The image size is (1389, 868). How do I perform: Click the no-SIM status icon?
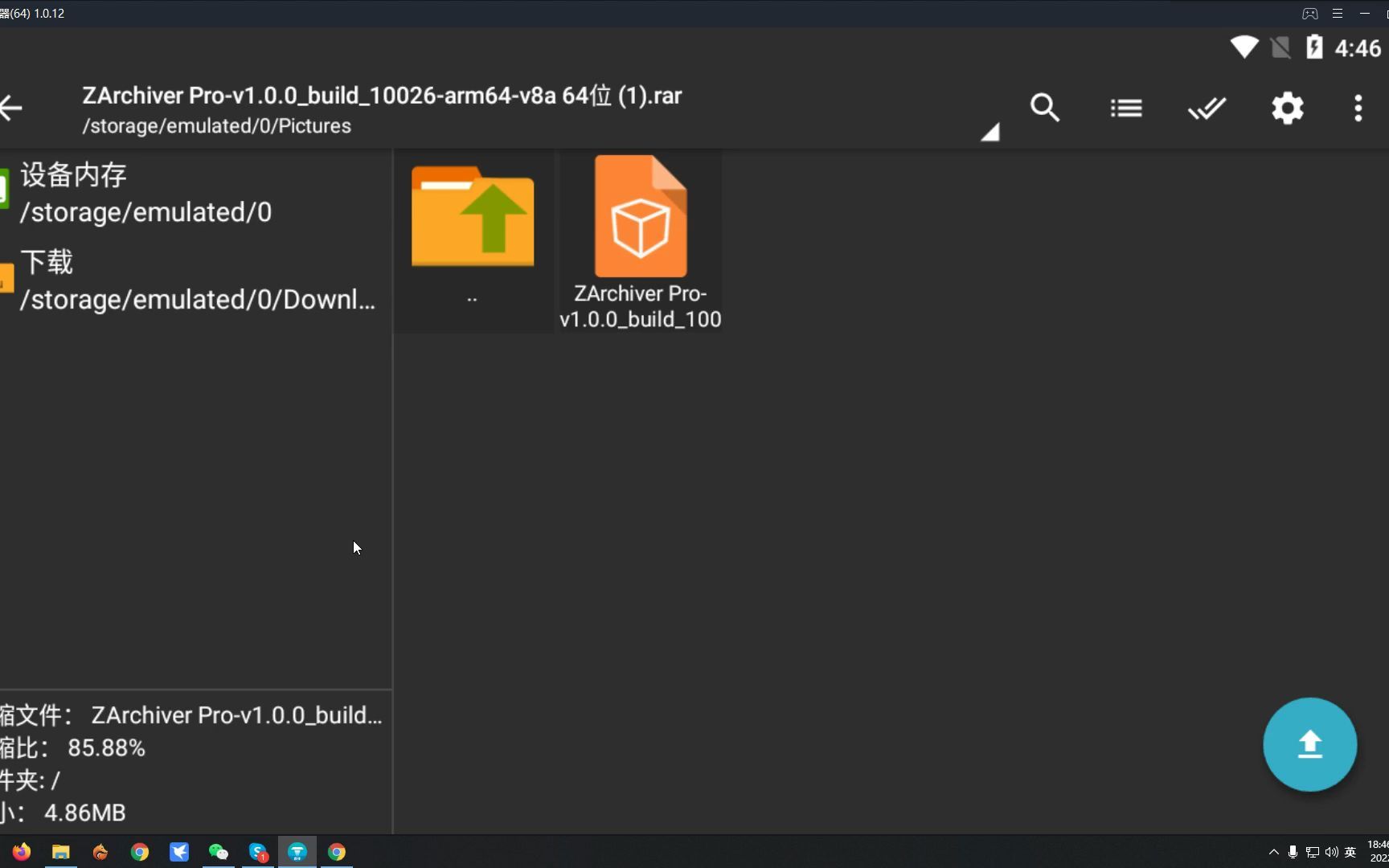pyautogui.click(x=1280, y=47)
